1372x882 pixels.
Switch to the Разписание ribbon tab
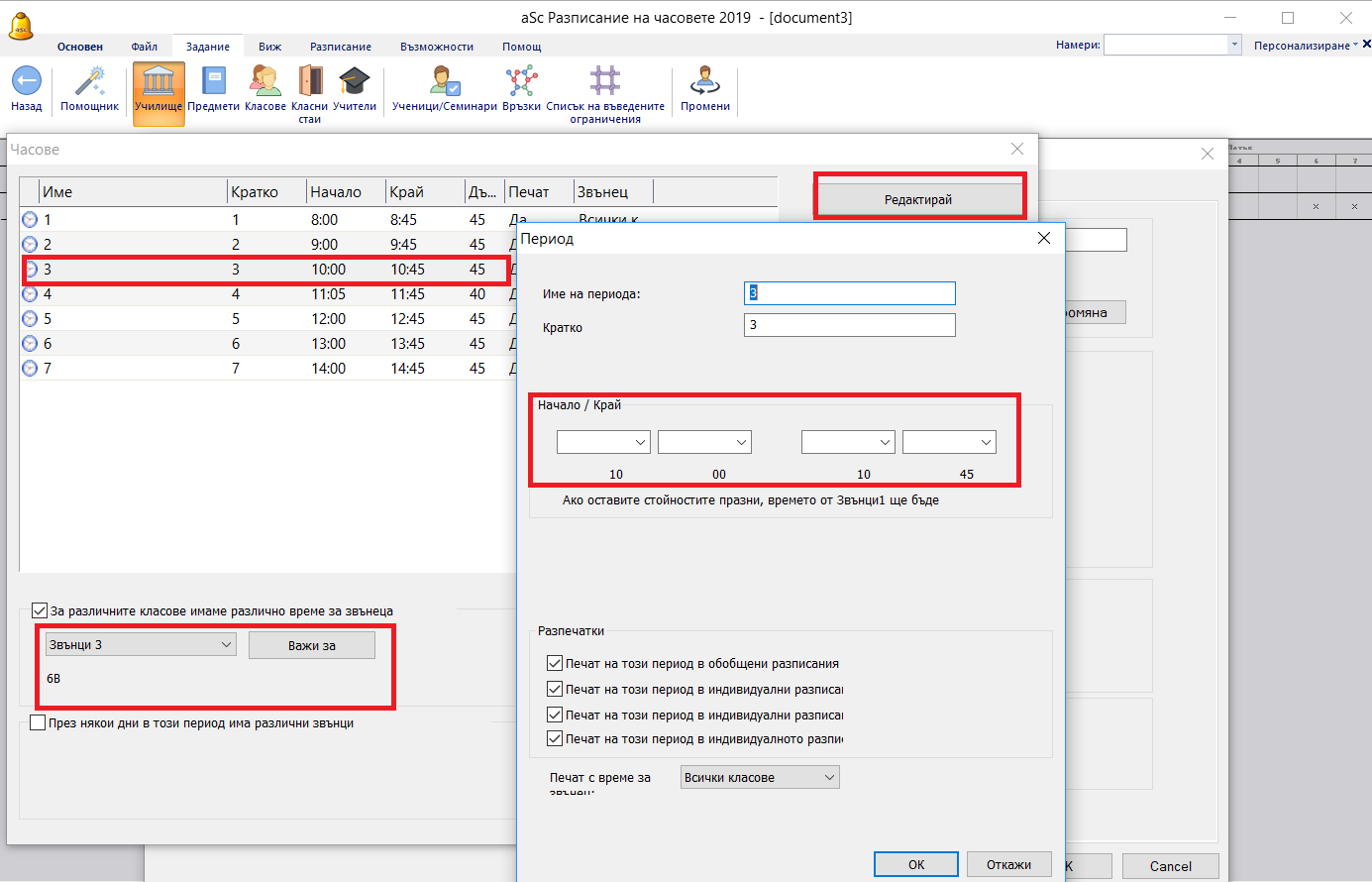(340, 47)
